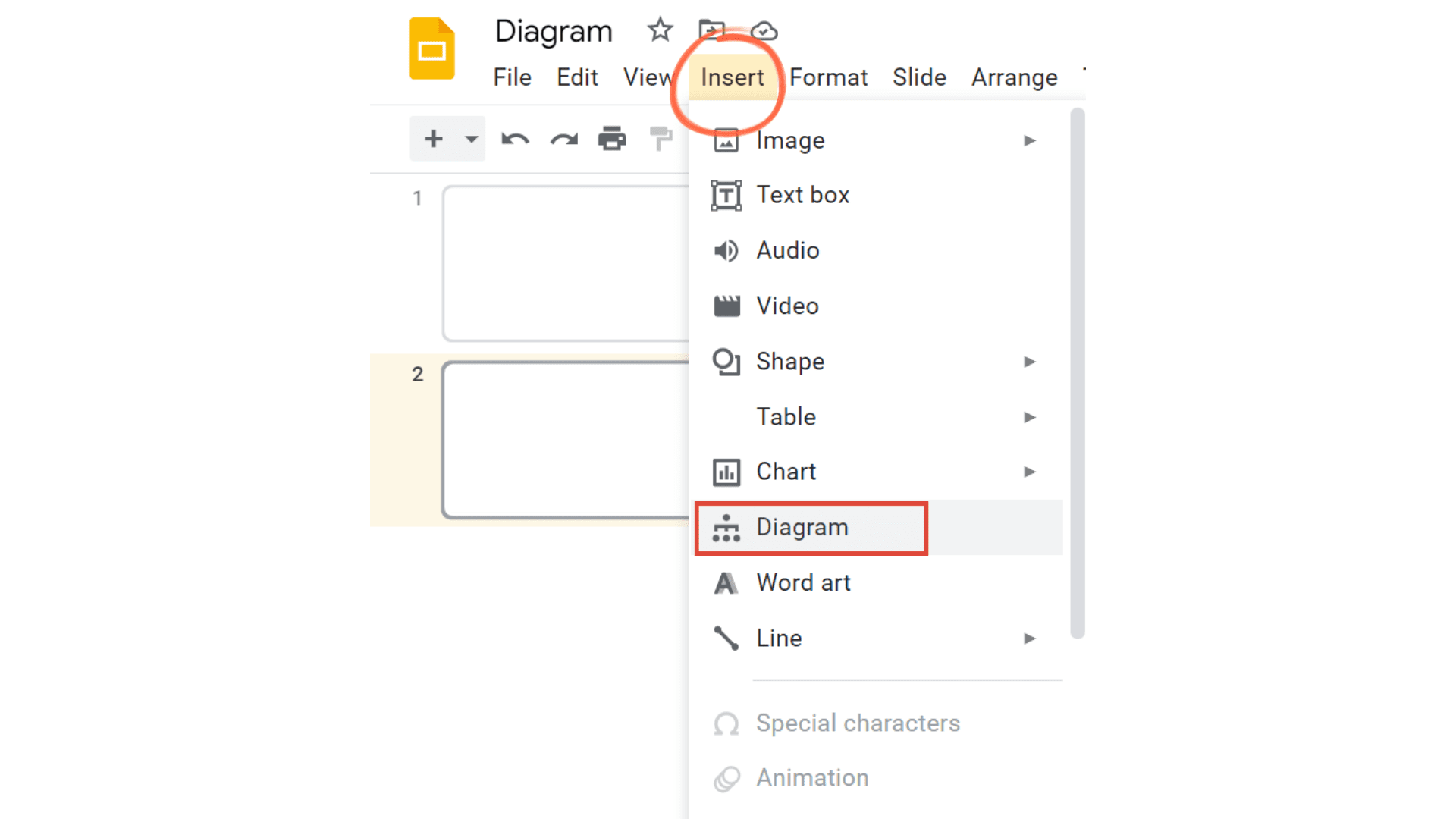The image size is (1456, 819).
Task: Insert Word art
Action: 804,582
